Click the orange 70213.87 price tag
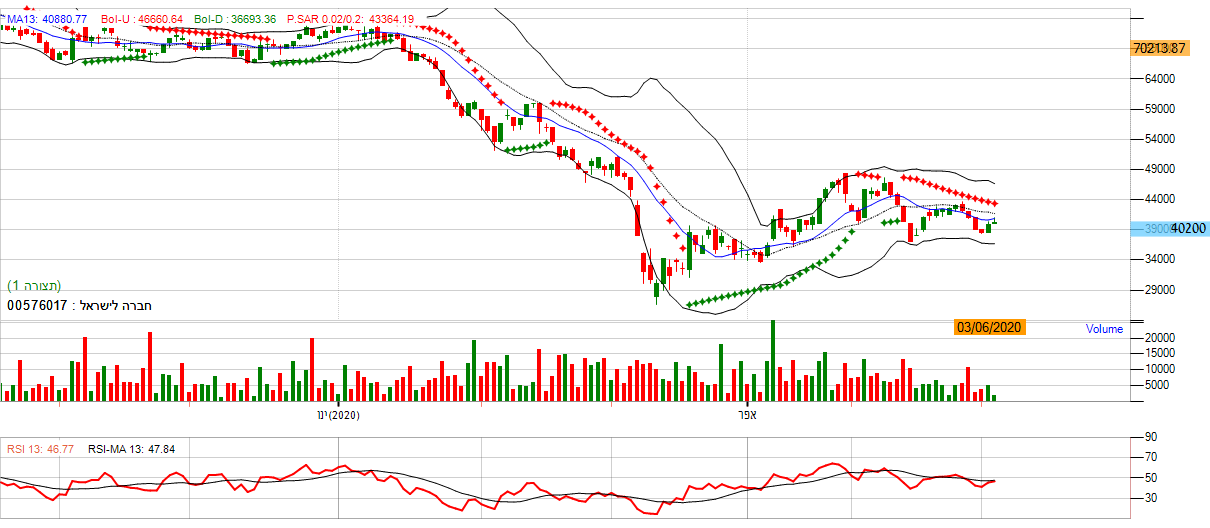Screen dimensions: 1210x528 1159,48
